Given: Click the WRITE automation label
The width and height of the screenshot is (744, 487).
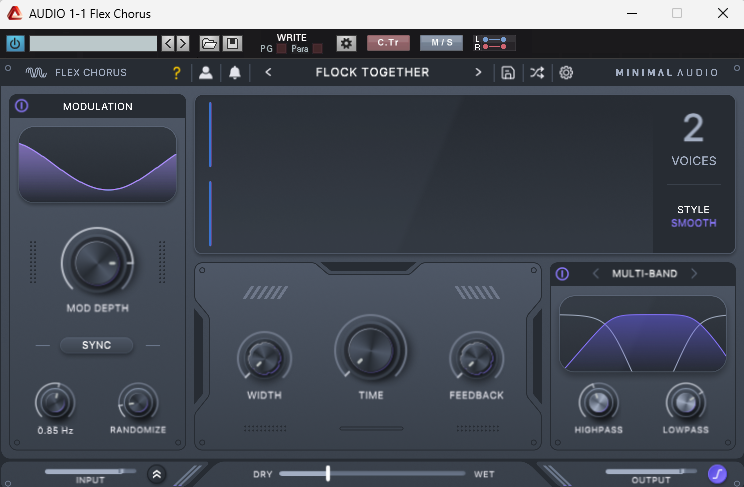Looking at the screenshot, I should (x=292, y=37).
